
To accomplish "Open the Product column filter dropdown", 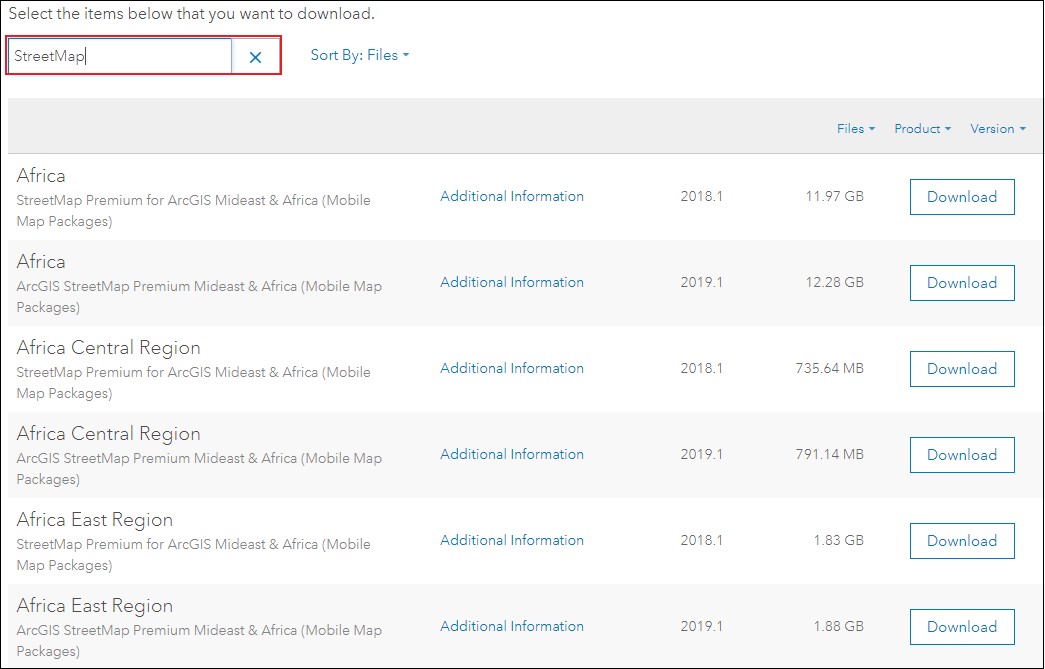I will click(x=922, y=129).
